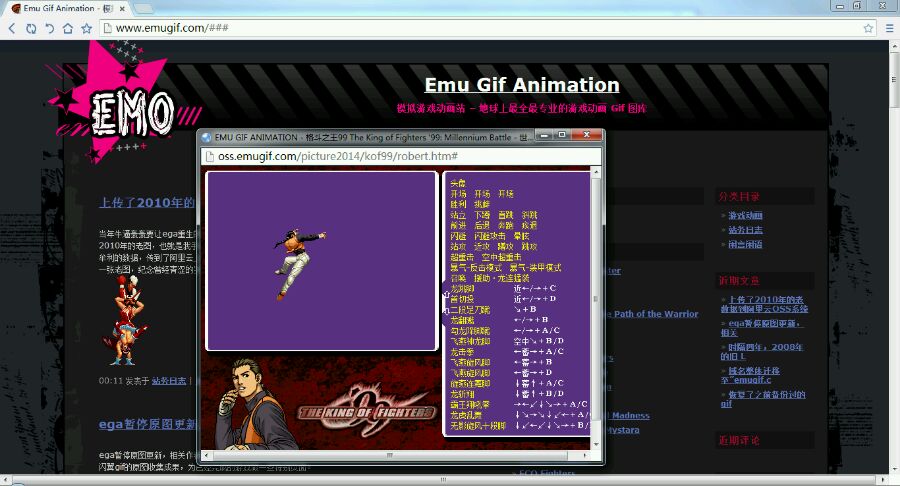Maximize the EMU GIF ANIMATION popup window

point(562,135)
